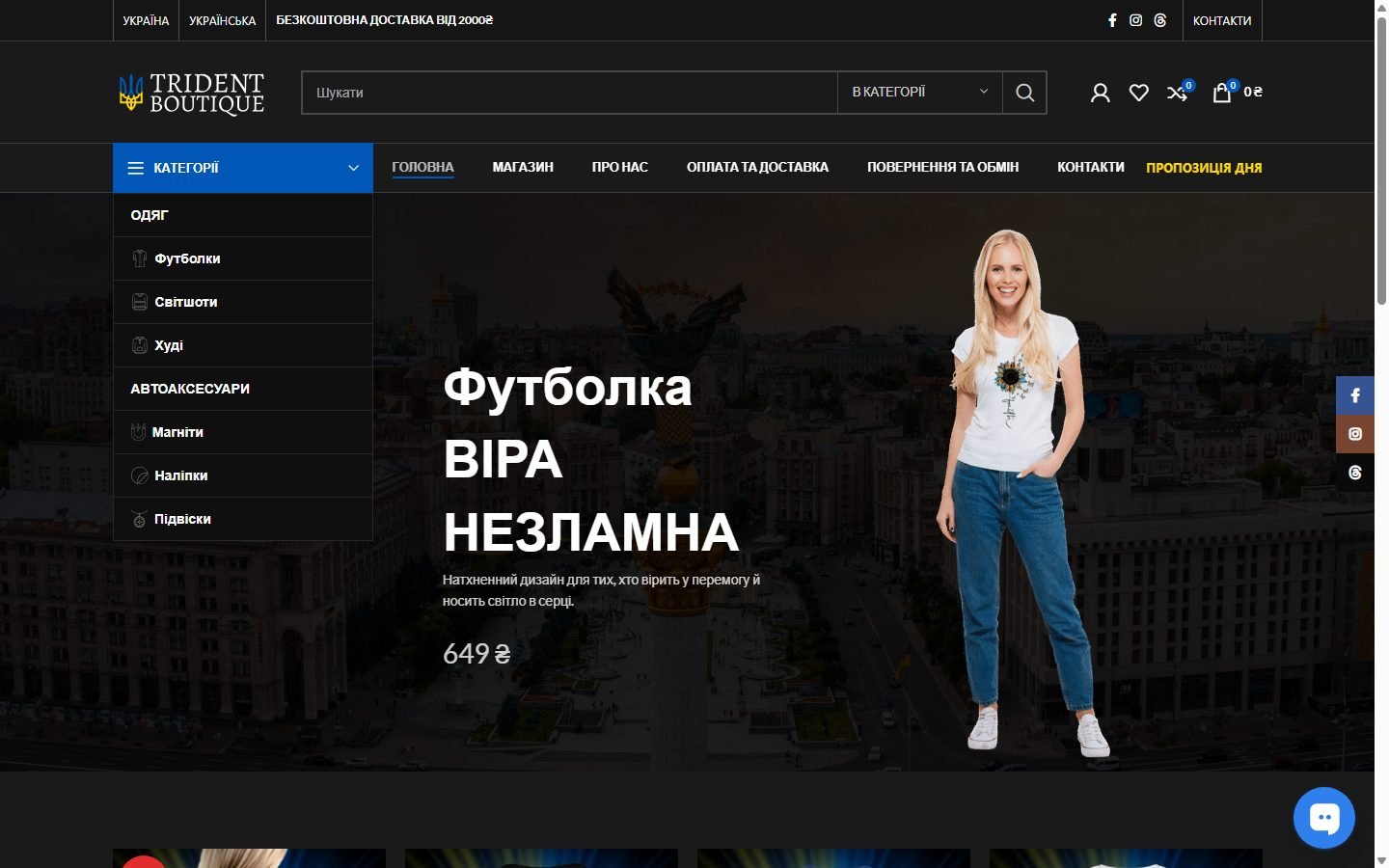1389x868 pixels.
Task: Click the 649 ₴ price text
Action: [x=477, y=654]
